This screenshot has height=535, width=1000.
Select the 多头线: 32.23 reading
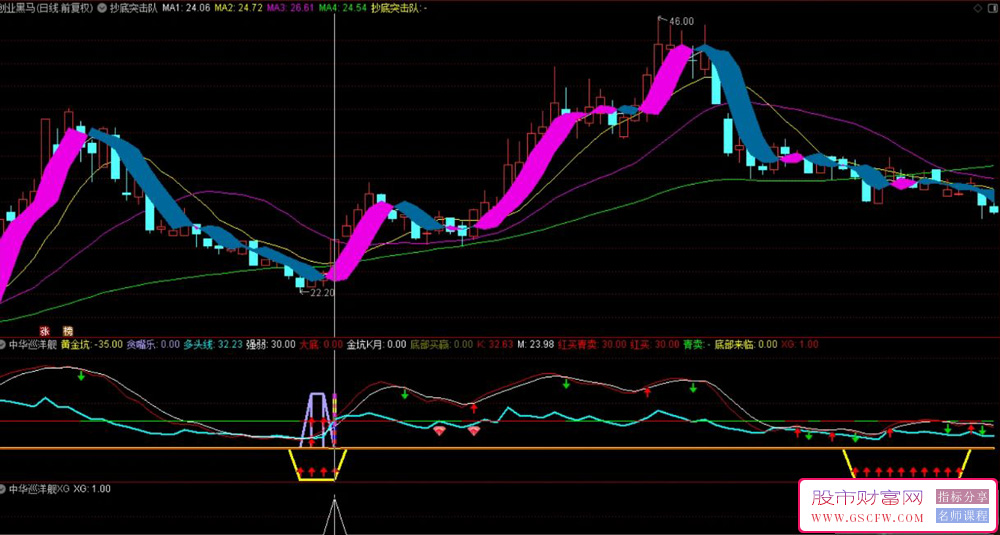tap(213, 344)
